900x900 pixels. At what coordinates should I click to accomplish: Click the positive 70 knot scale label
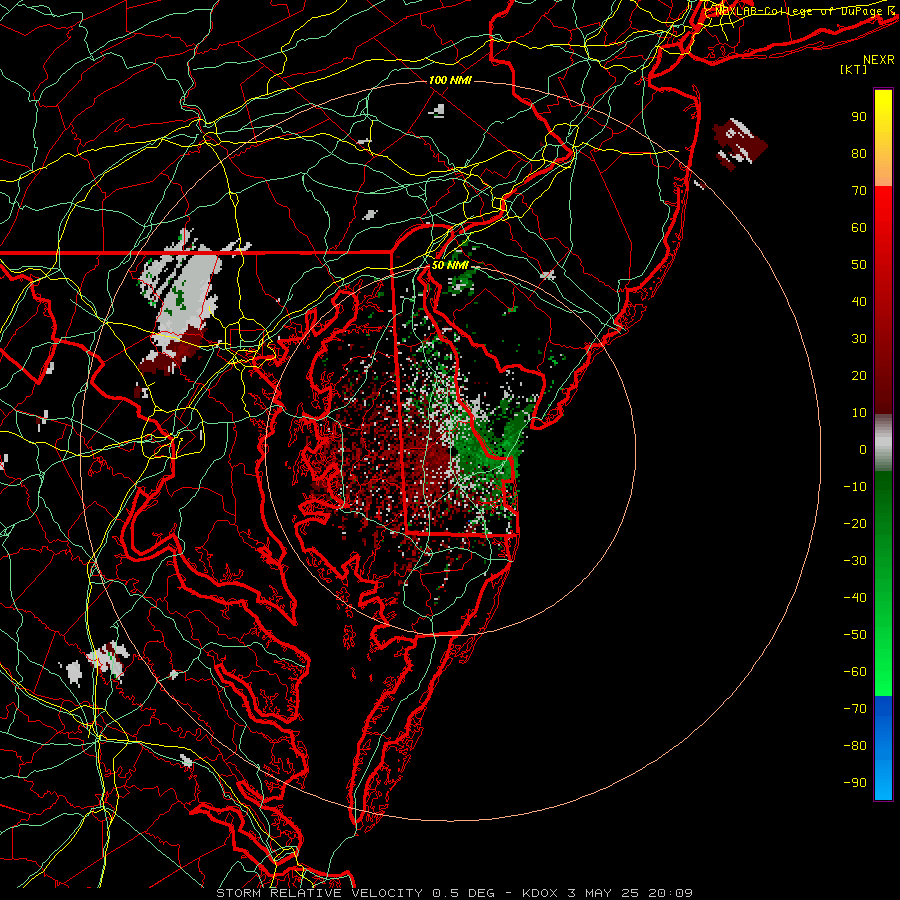859,191
